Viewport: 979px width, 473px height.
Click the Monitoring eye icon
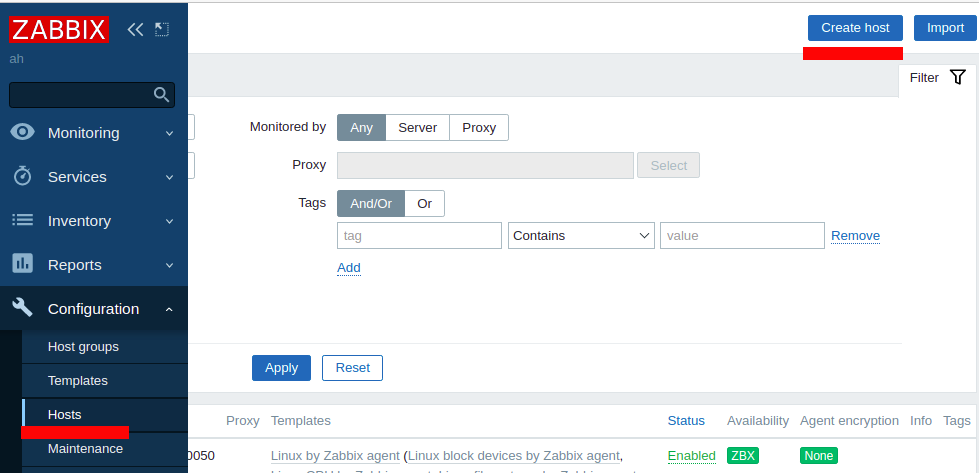click(x=23, y=132)
